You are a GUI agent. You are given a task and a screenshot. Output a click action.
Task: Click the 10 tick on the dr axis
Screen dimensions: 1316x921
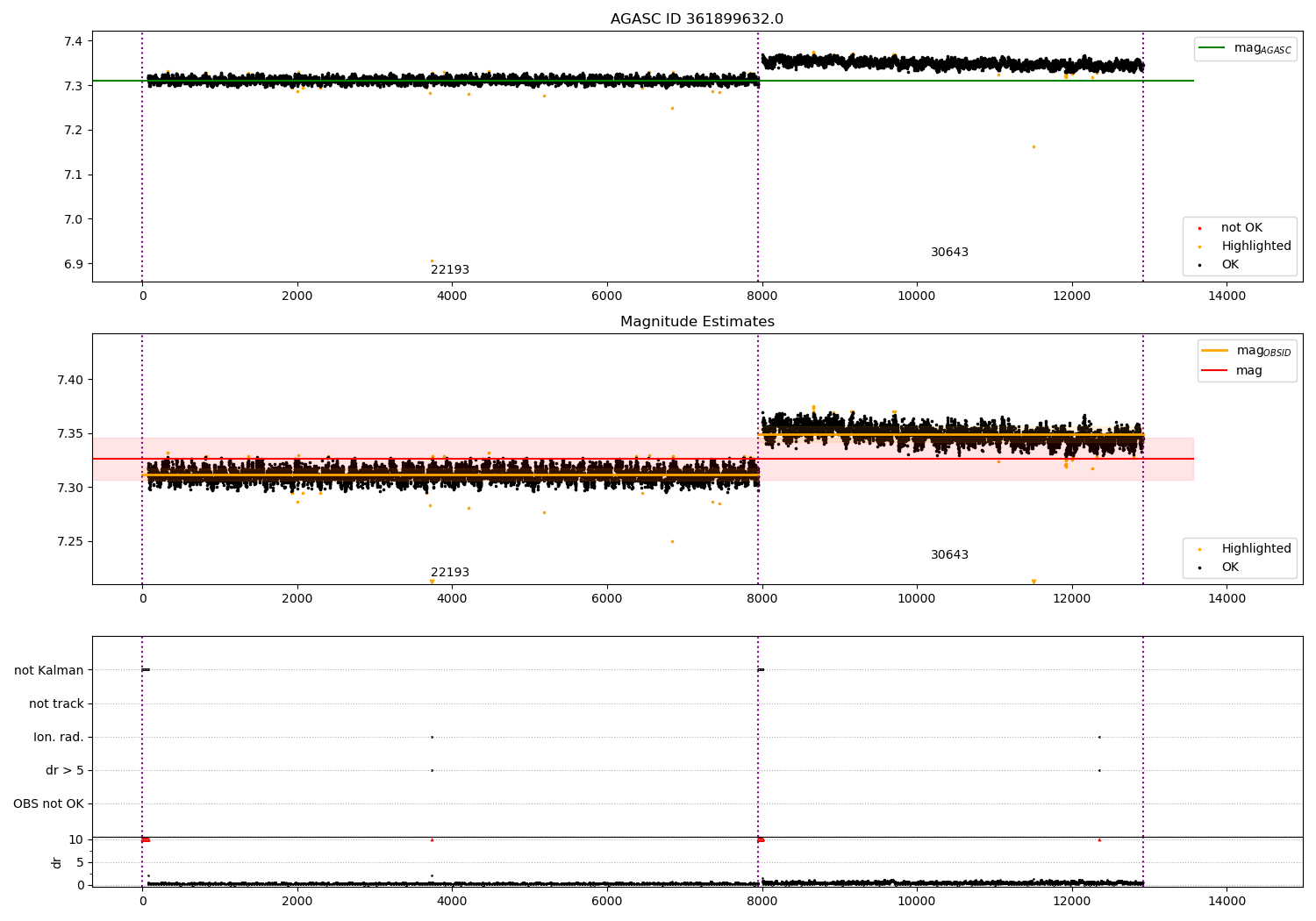click(76, 840)
